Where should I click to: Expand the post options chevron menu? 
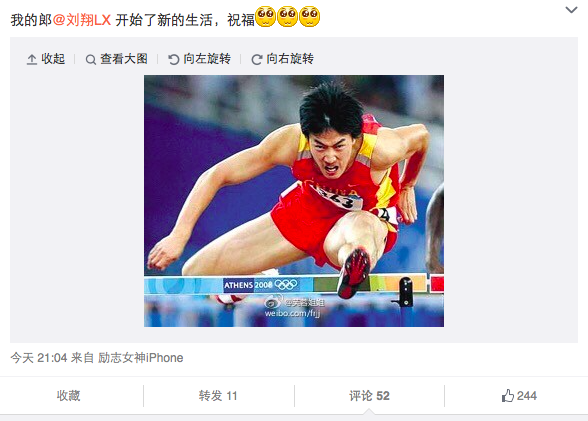point(571,10)
